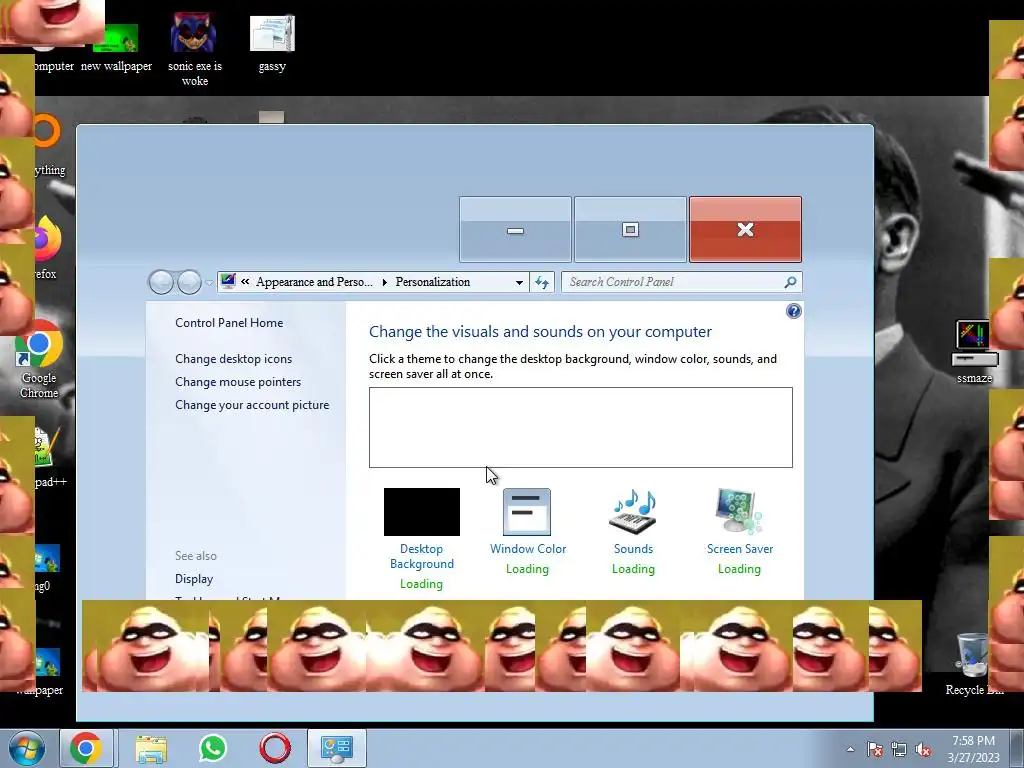The image size is (1024, 768).
Task: Open the Window Color icon
Action: [x=527, y=511]
